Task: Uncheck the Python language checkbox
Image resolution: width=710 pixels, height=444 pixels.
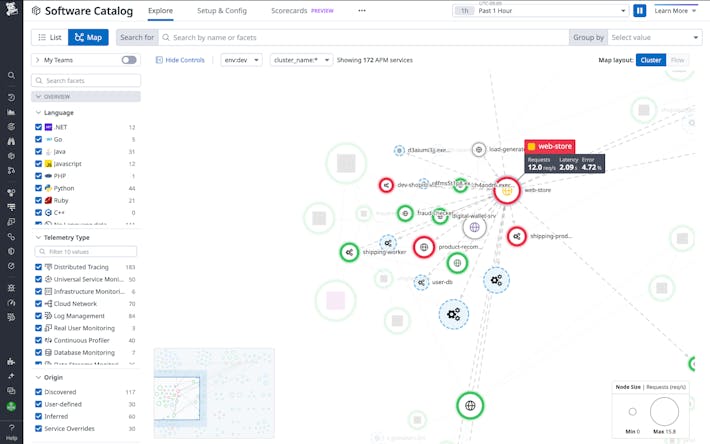Action: click(39, 188)
